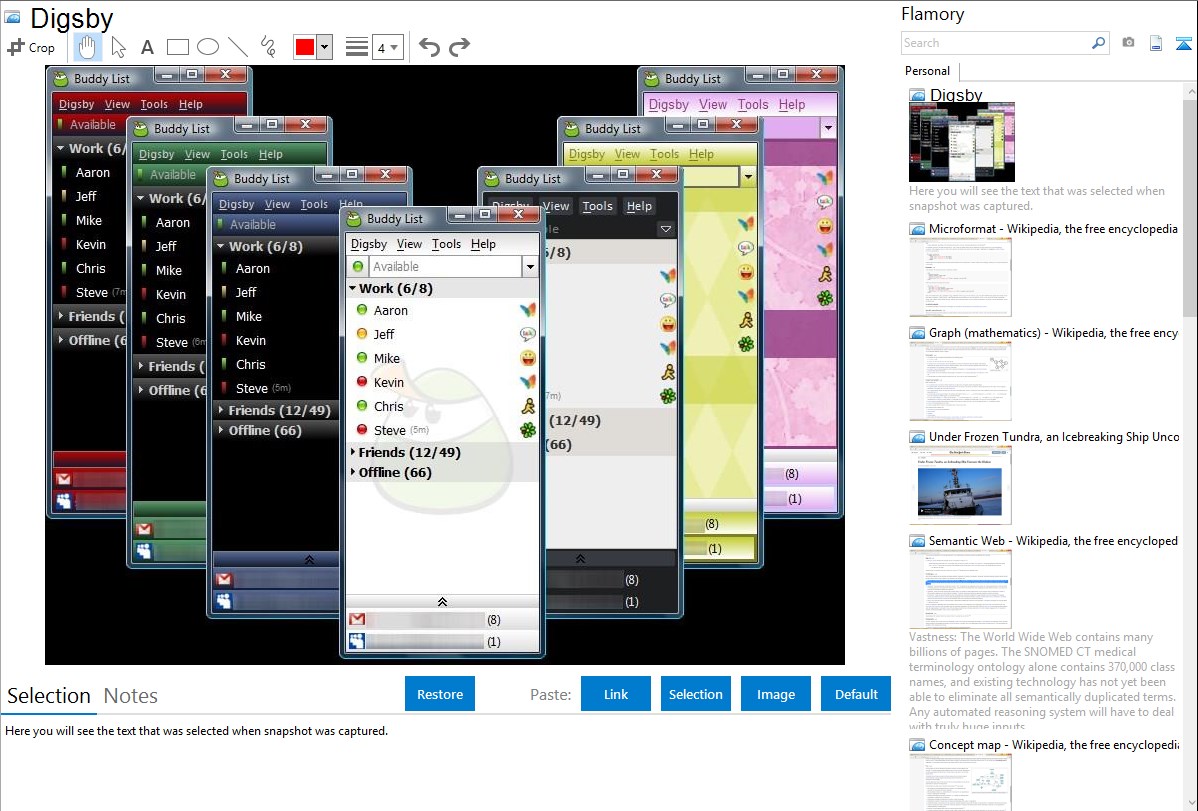The width and height of the screenshot is (1198, 811).
Task: Click the green ICQ flower next to Steve
Action: tap(527, 430)
